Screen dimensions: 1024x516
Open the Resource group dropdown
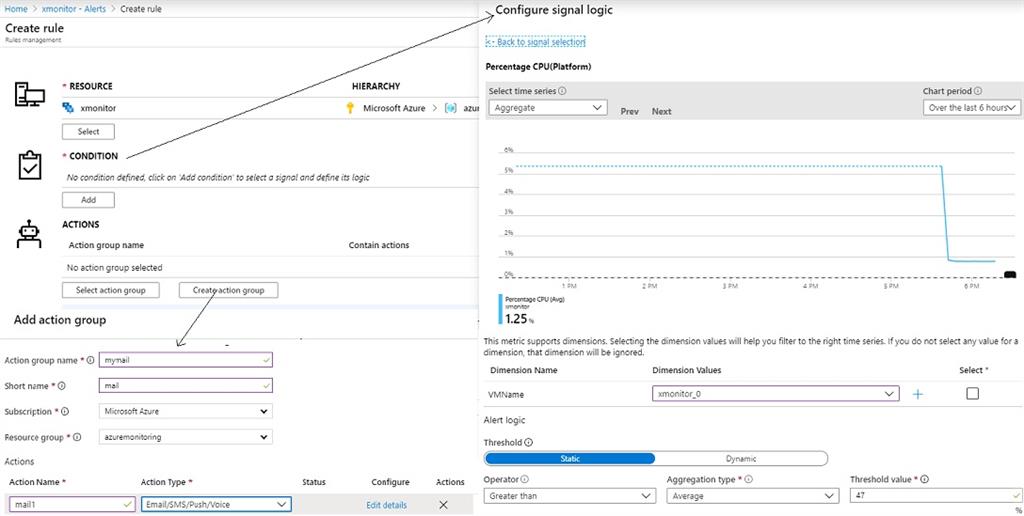tap(185, 436)
